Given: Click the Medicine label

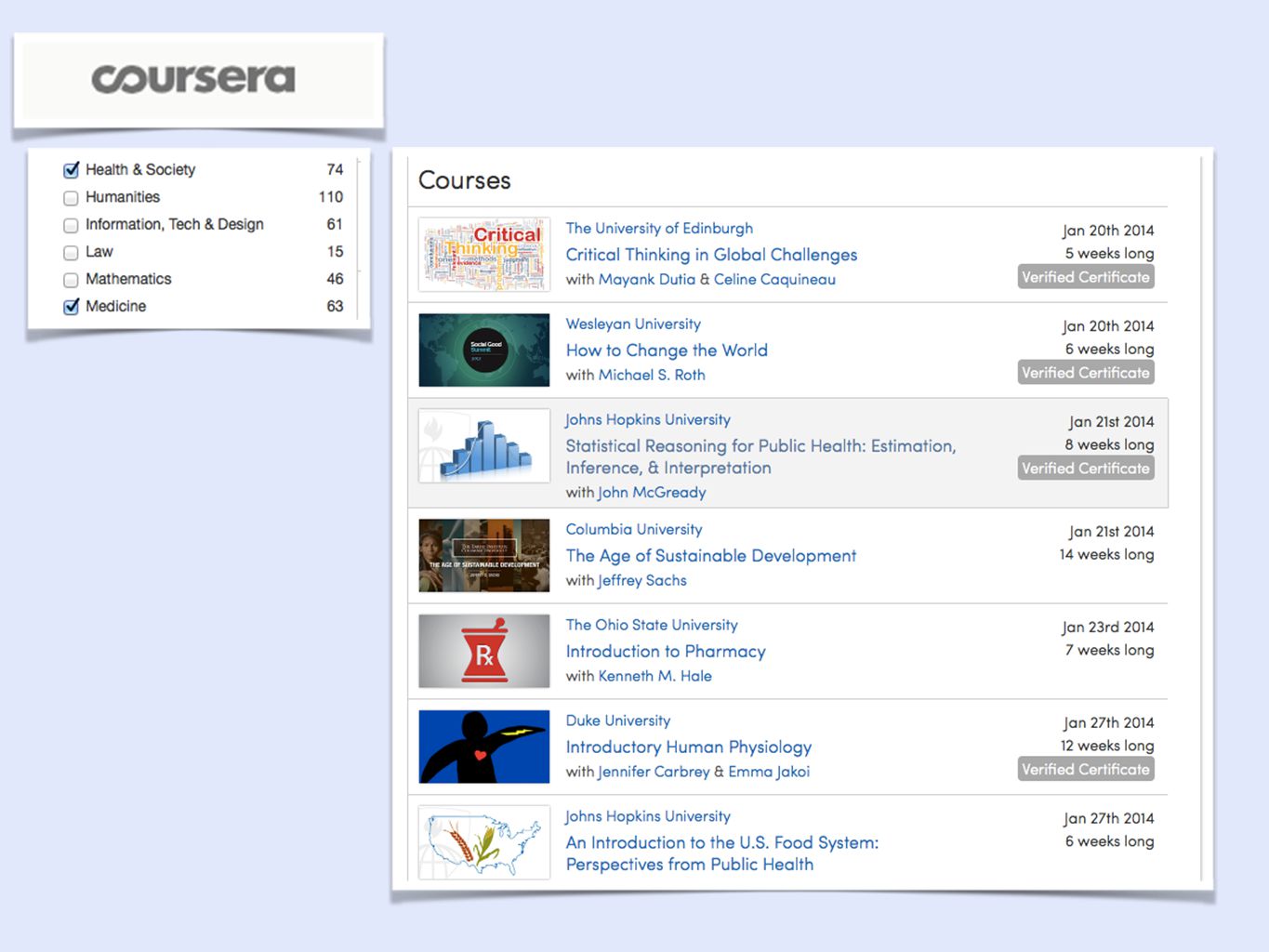Looking at the screenshot, I should [115, 306].
